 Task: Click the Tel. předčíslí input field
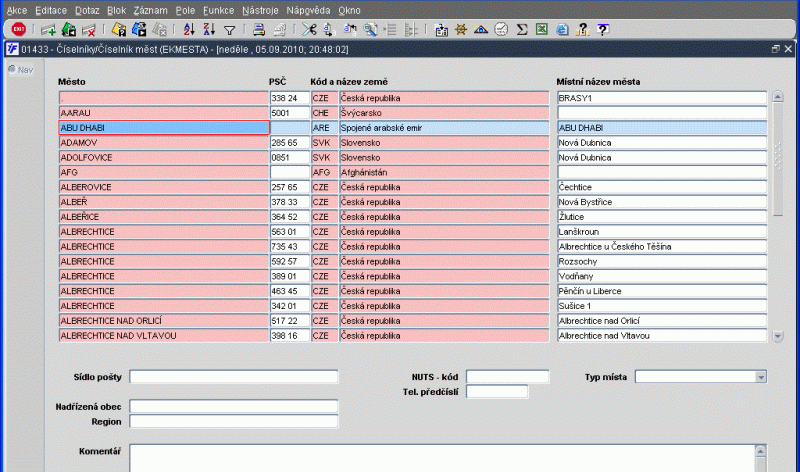point(497,392)
